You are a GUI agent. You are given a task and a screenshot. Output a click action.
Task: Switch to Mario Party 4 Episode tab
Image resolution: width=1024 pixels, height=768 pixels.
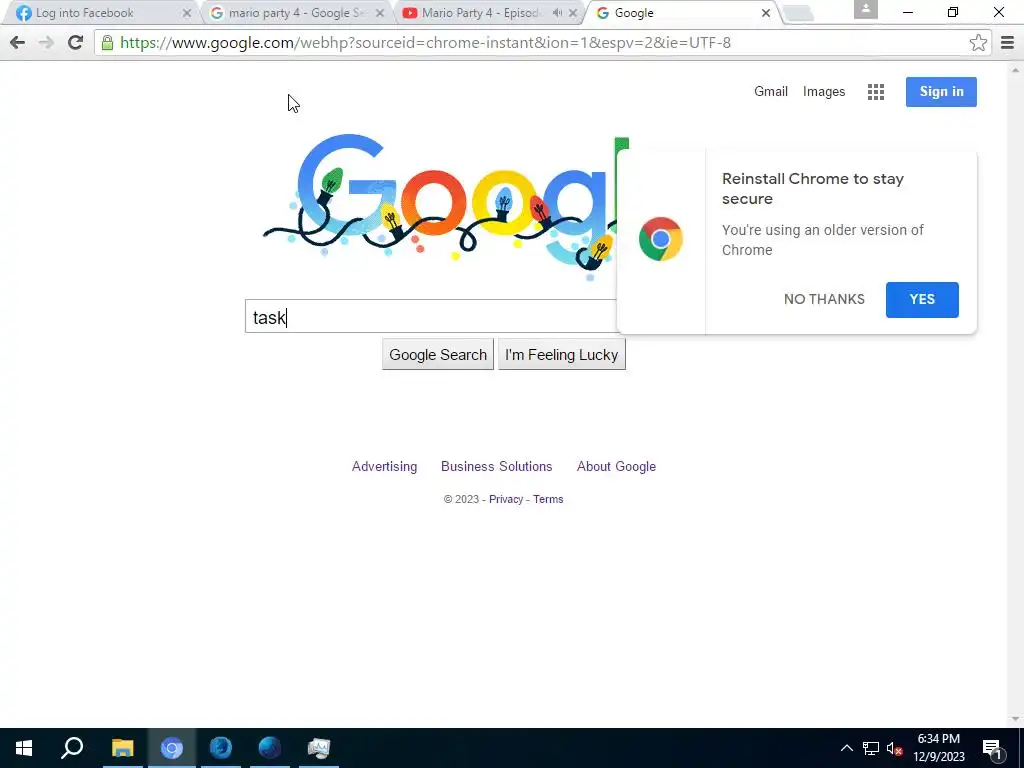point(488,13)
